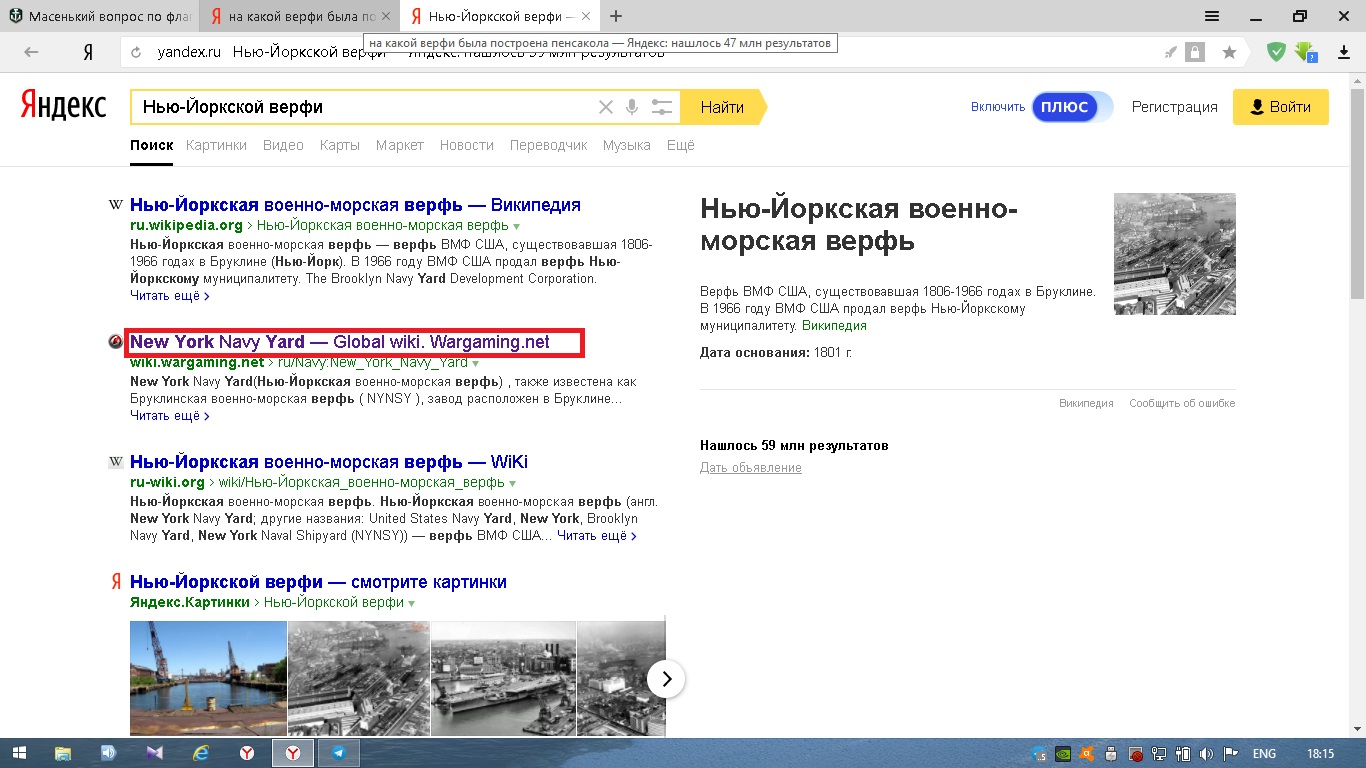This screenshot has width=1366, height=768.
Task: Show next pictures with the carousel arrow
Action: tap(666, 679)
